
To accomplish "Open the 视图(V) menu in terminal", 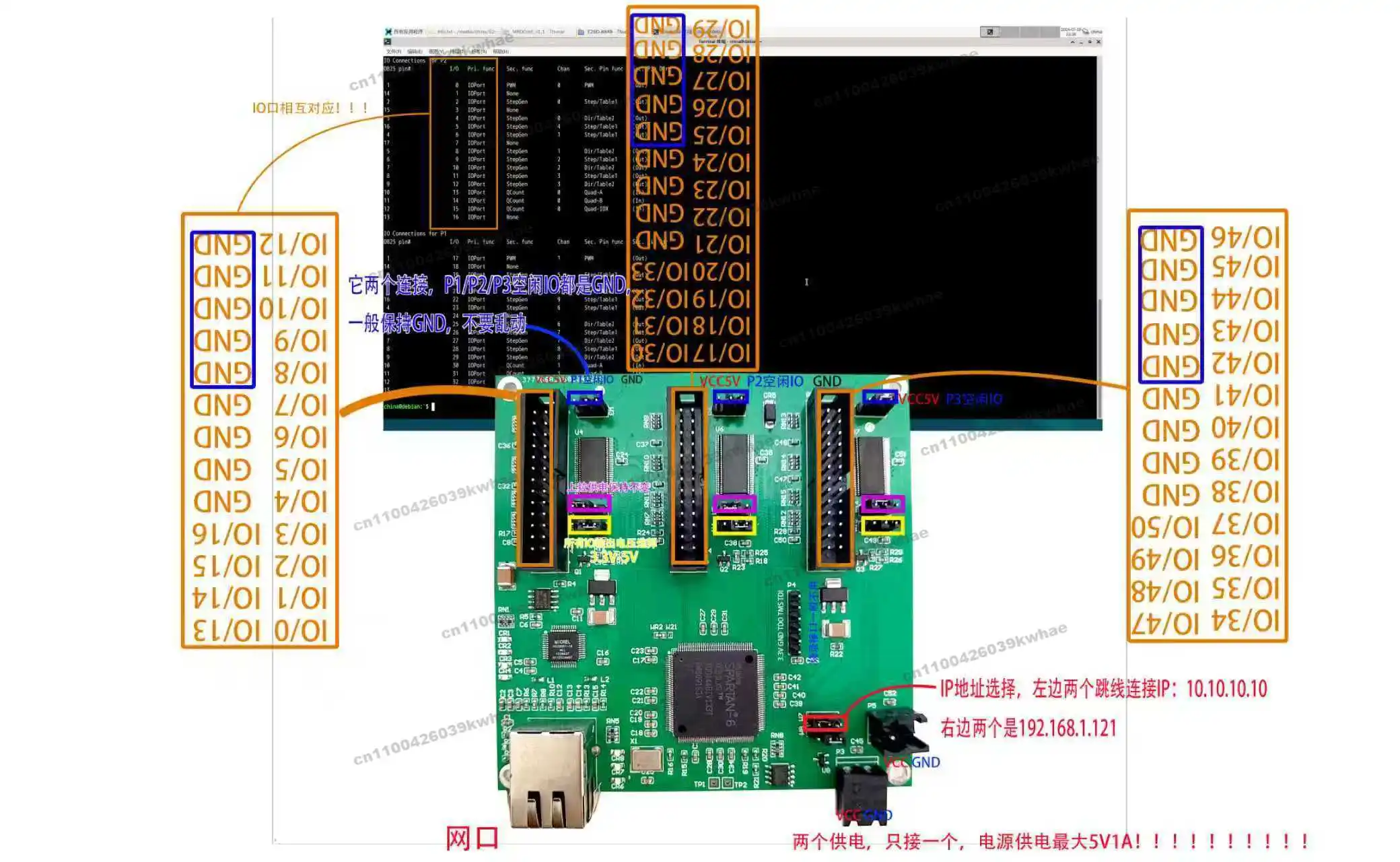I will (x=436, y=51).
